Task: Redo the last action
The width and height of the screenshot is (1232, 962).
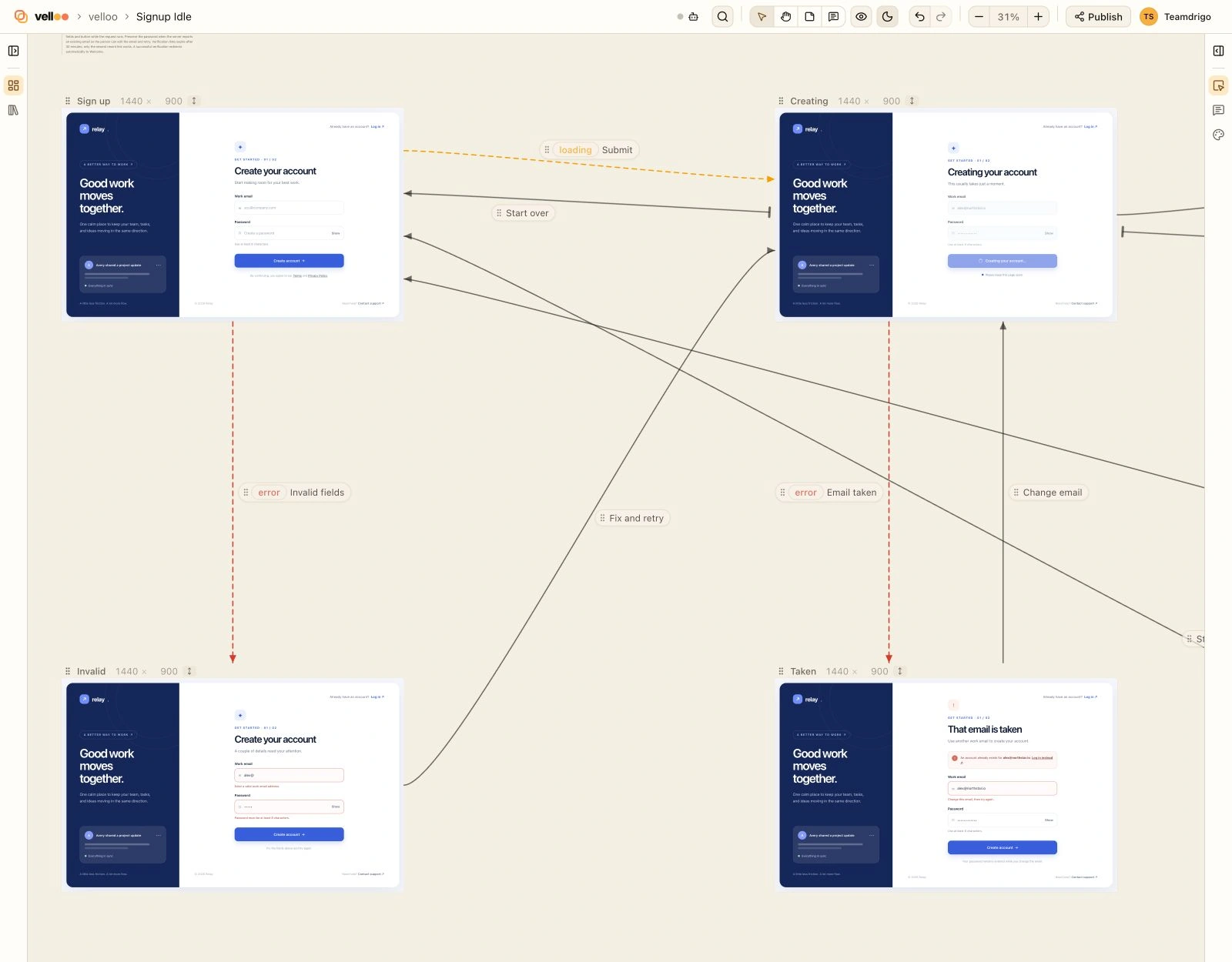Action: click(941, 17)
